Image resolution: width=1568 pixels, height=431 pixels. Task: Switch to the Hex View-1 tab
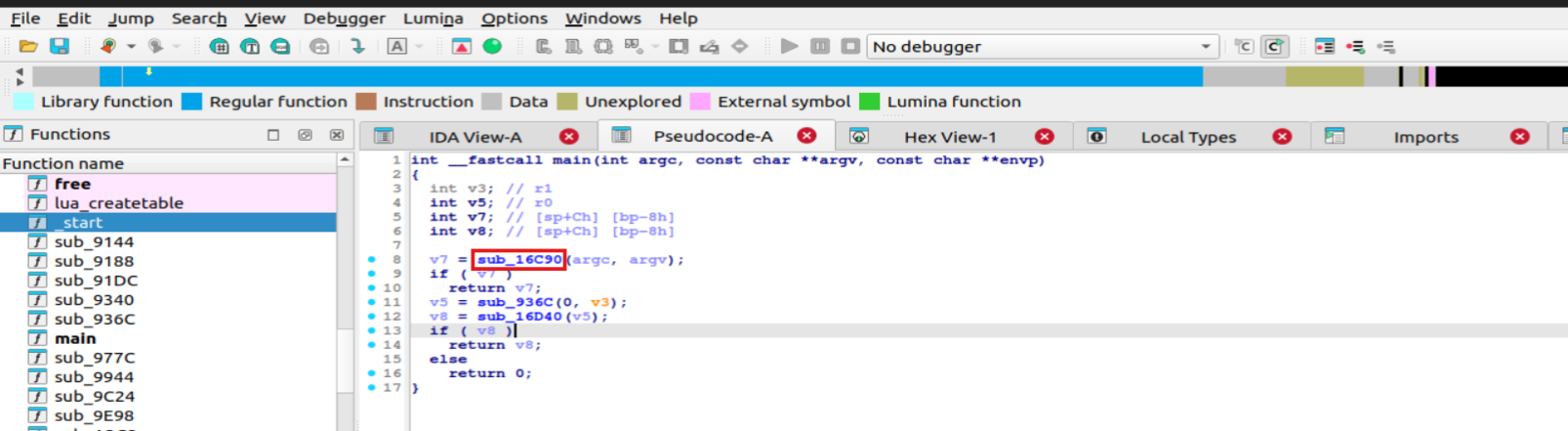tap(950, 137)
